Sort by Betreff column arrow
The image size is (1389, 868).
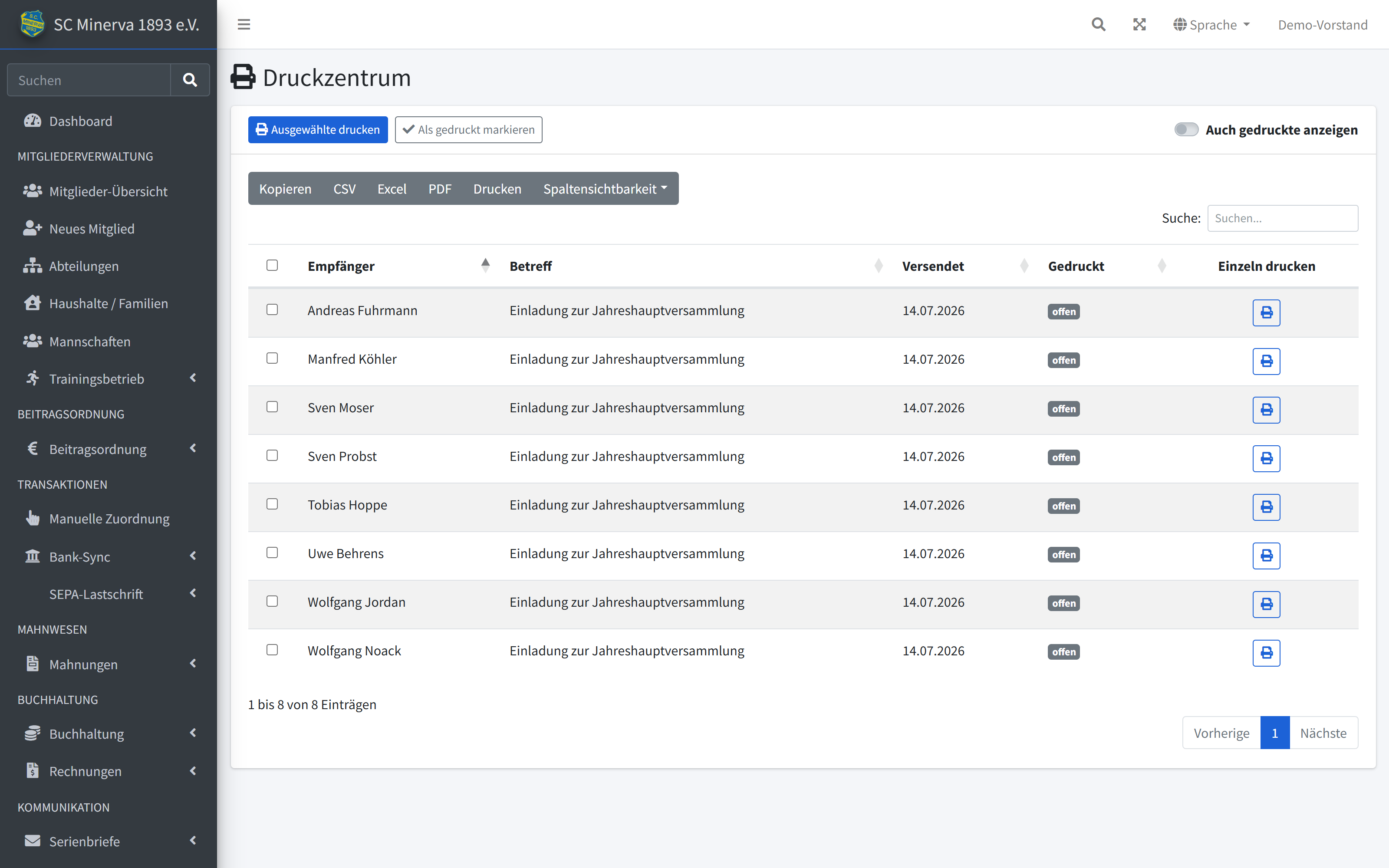click(878, 265)
